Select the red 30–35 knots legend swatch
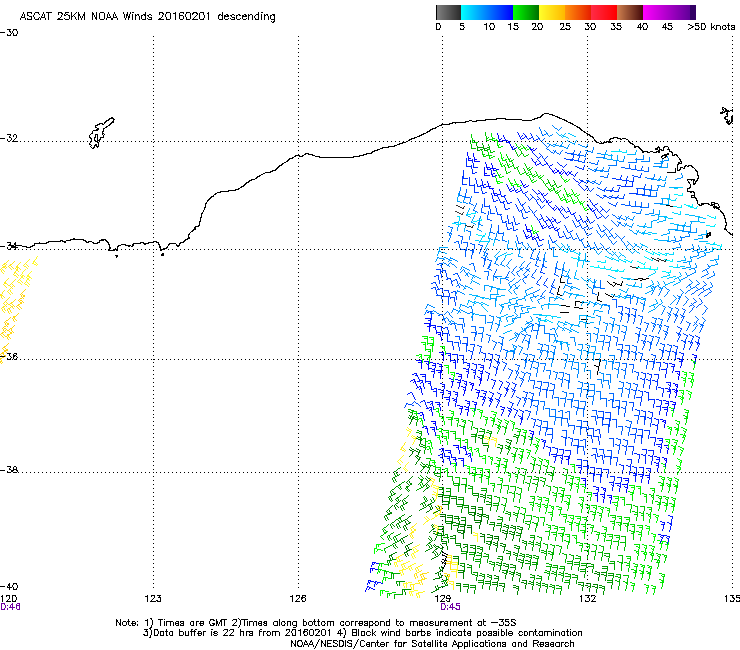Screen dimensions: 740x650 (604, 12)
